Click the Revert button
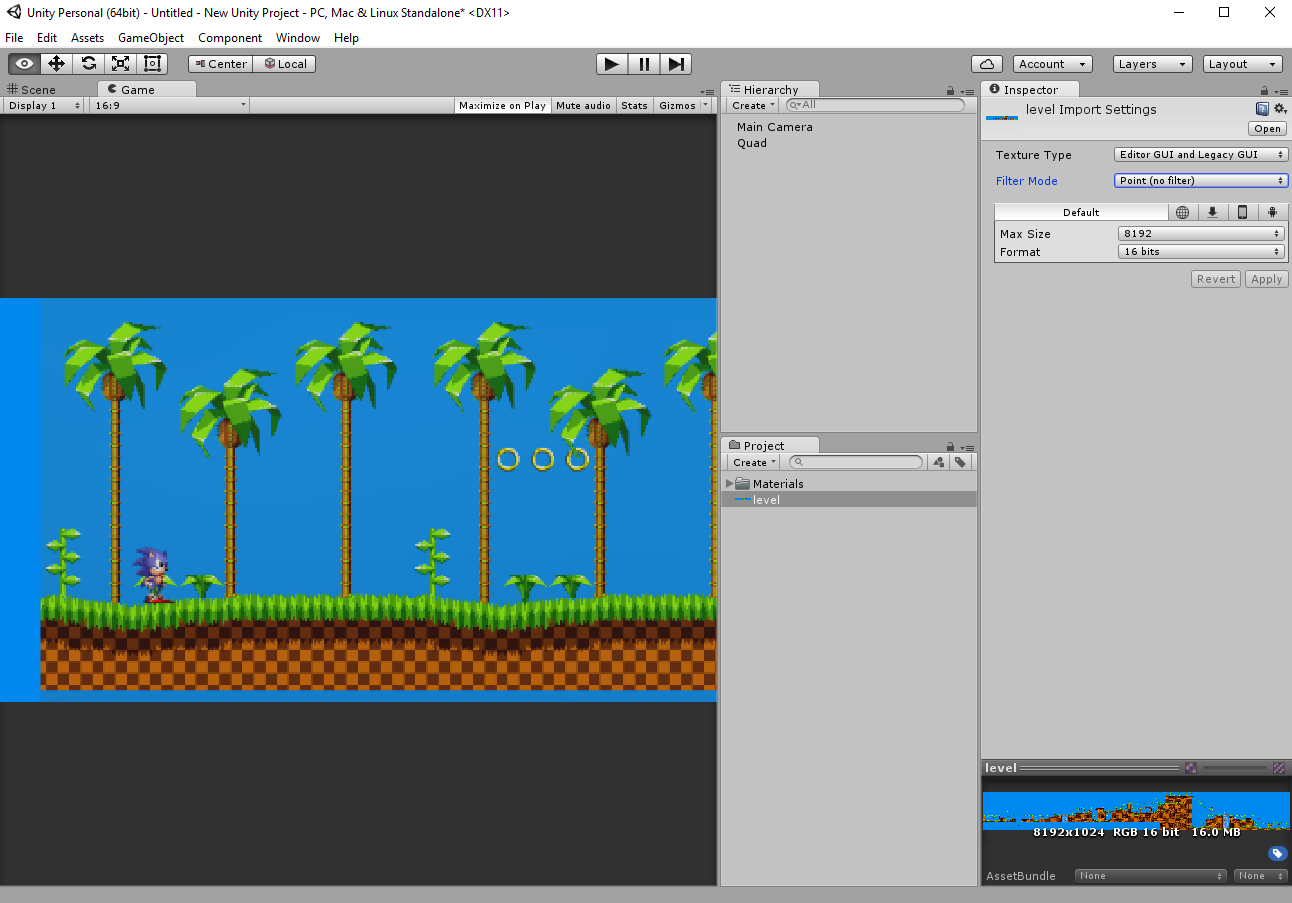1292x903 pixels. (x=1216, y=279)
